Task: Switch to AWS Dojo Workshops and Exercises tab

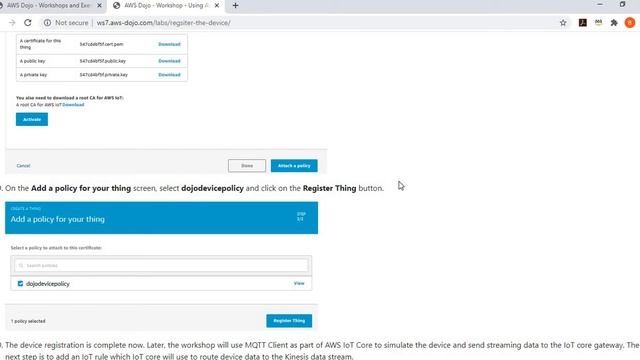Action: pyautogui.click(x=48, y=6)
